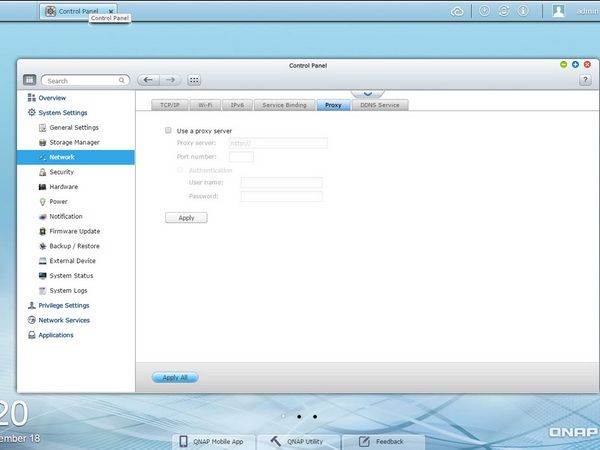
Task: Open the grid view icon in toolbar
Action: point(194,80)
